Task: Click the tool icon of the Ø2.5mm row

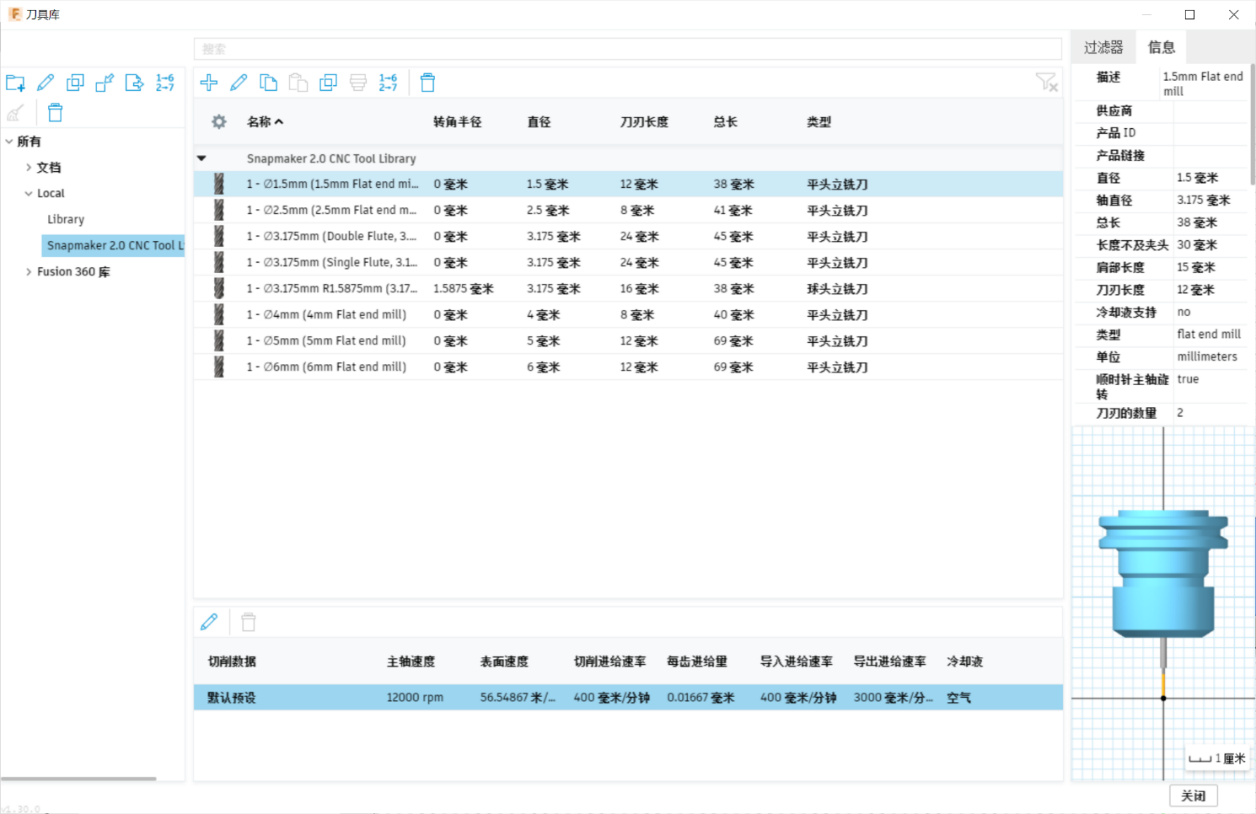Action: [219, 210]
